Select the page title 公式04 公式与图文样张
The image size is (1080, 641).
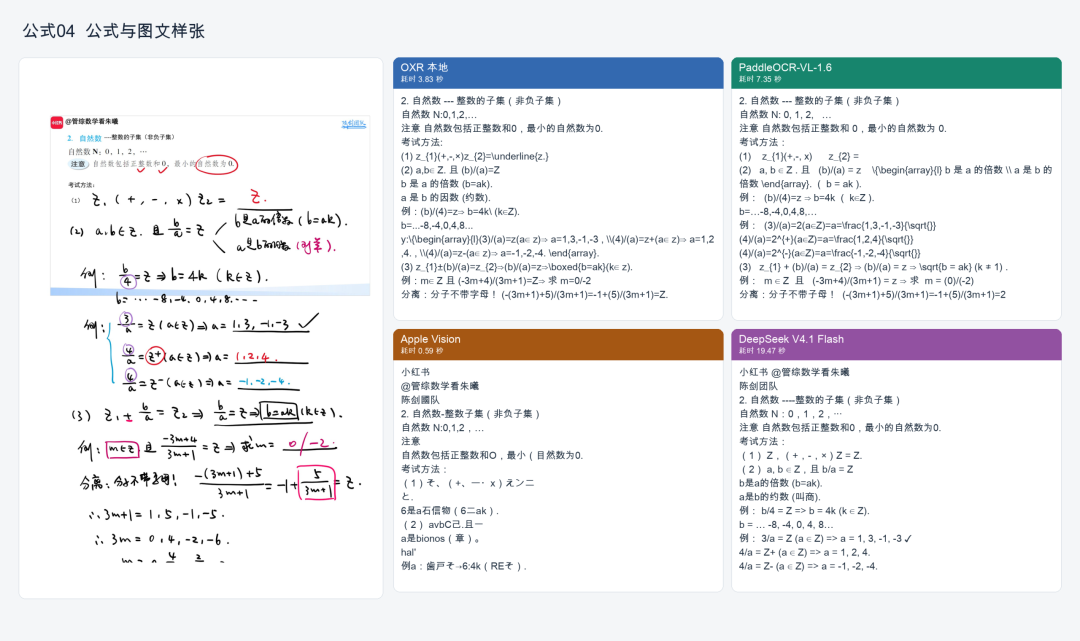click(114, 31)
